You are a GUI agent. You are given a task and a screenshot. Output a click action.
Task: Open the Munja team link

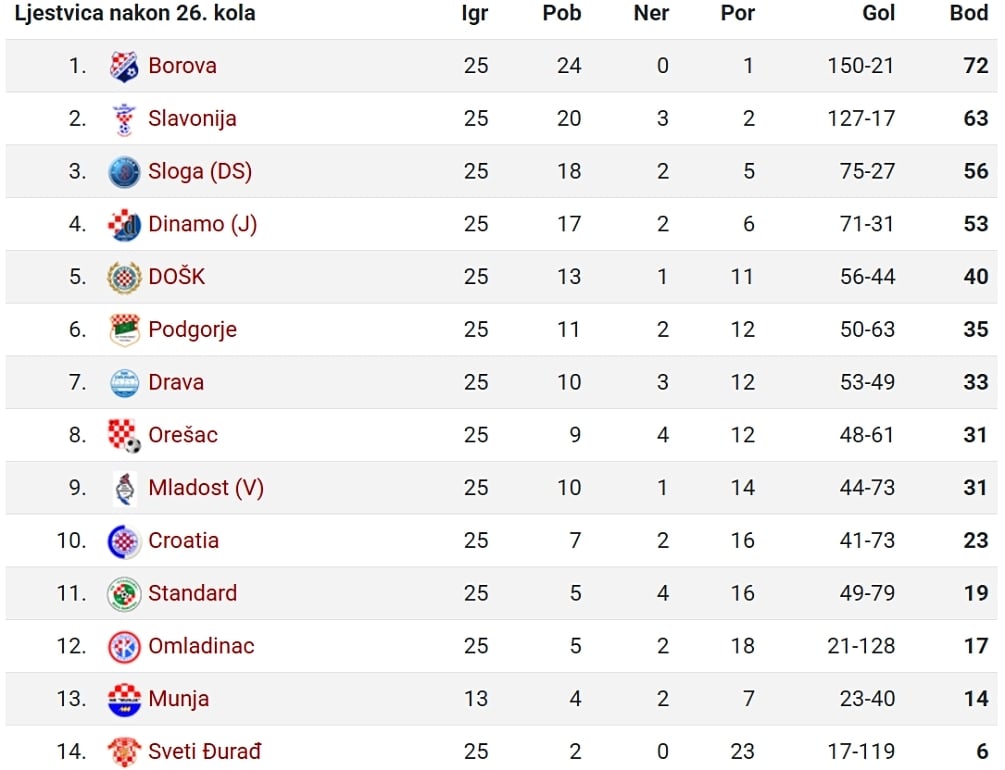pyautogui.click(x=178, y=699)
